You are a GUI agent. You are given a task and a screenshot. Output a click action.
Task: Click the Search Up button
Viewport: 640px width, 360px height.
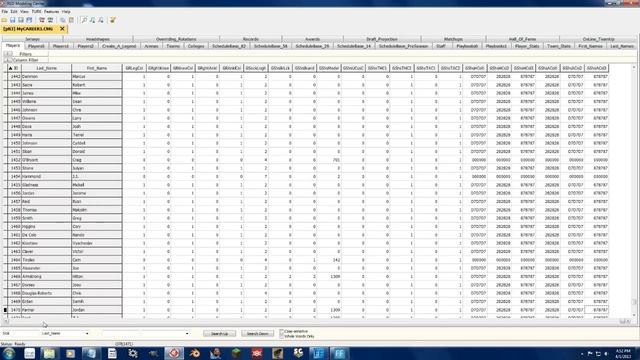coord(220,333)
